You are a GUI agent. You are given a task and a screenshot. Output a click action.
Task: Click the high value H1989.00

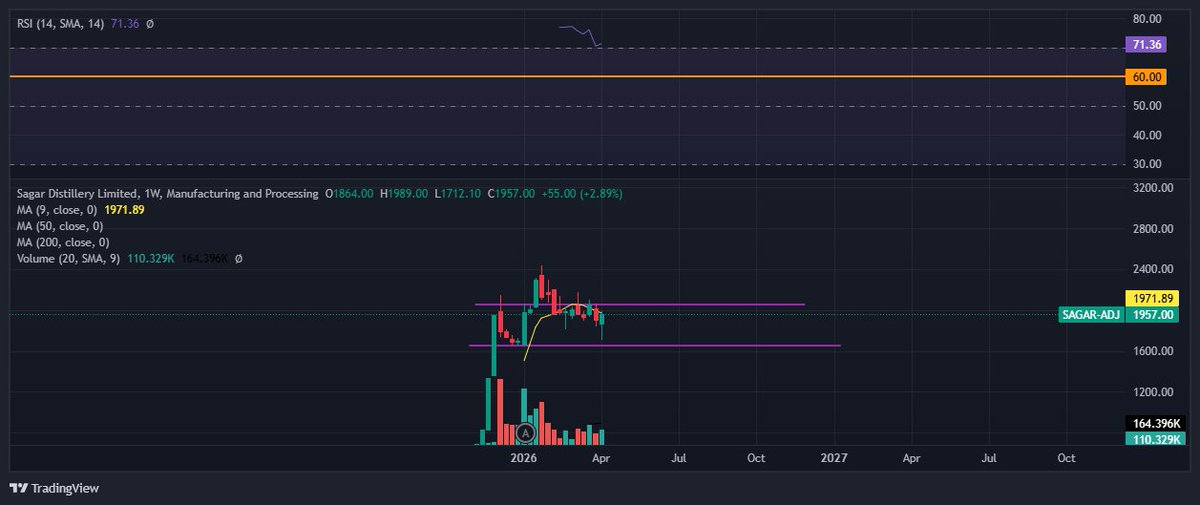405,193
